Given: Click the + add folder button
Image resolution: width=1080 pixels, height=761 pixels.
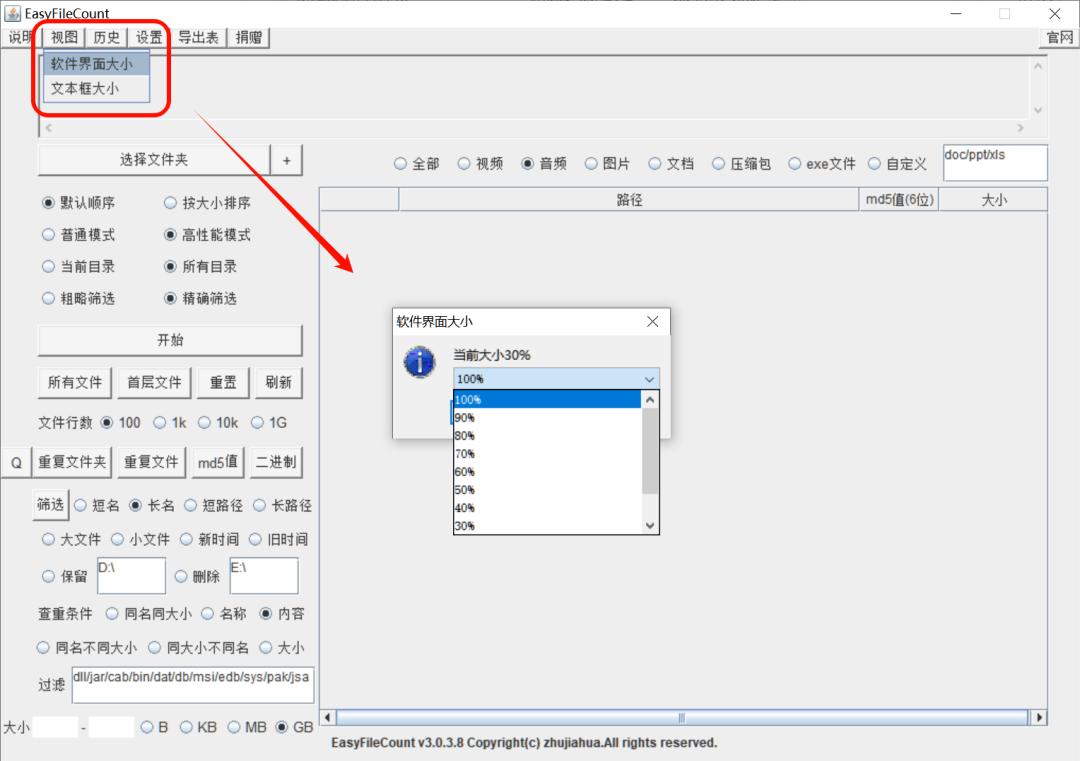Looking at the screenshot, I should tap(287, 160).
